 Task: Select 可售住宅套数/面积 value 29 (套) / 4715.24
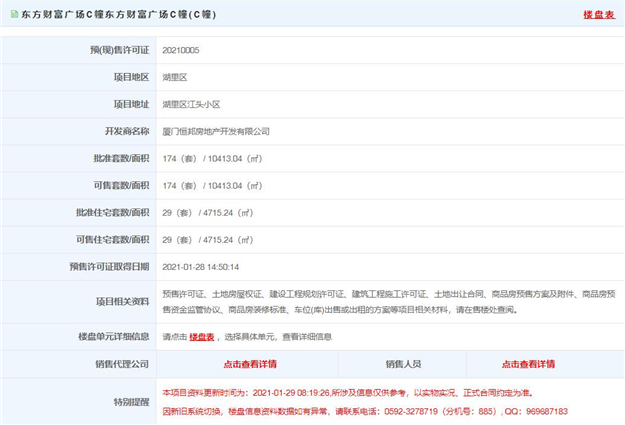click(208, 240)
